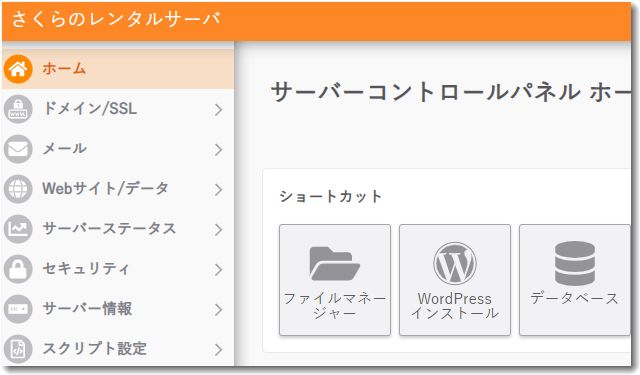The height and width of the screenshot is (375, 640).
Task: Click the ショートカット section heading
Action: pyautogui.click(x=330, y=197)
